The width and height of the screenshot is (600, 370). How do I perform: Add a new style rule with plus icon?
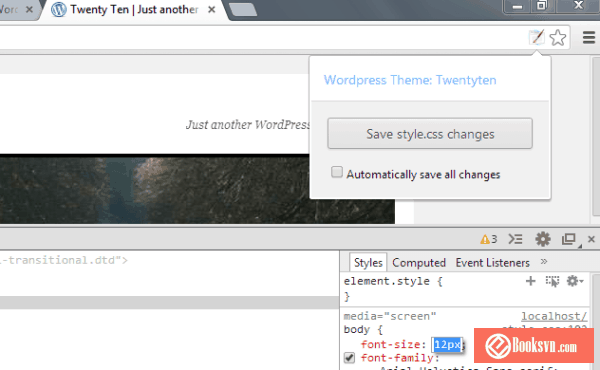click(x=530, y=281)
